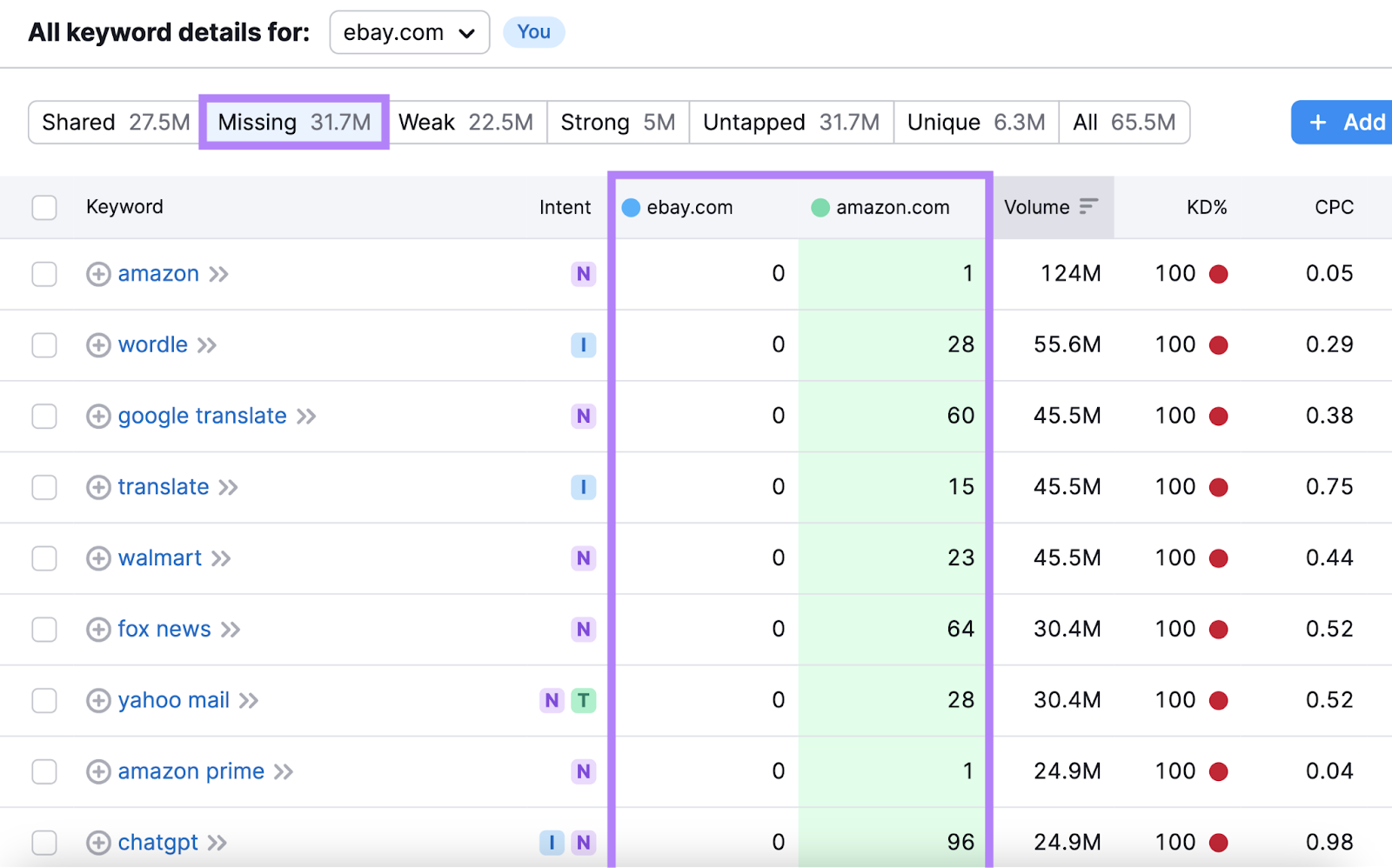Click the double-chevron beside yahoo mail

250,700
